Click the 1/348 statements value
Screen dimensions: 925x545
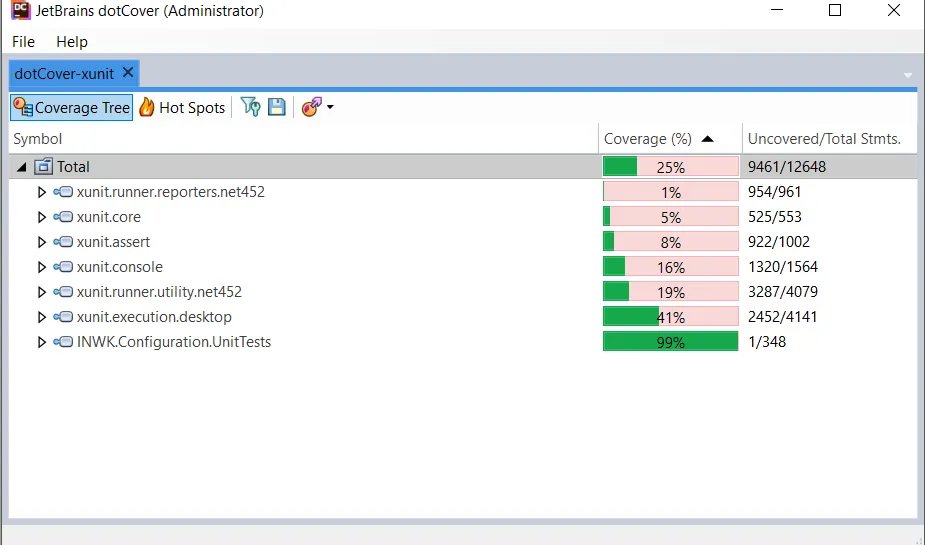click(x=767, y=342)
